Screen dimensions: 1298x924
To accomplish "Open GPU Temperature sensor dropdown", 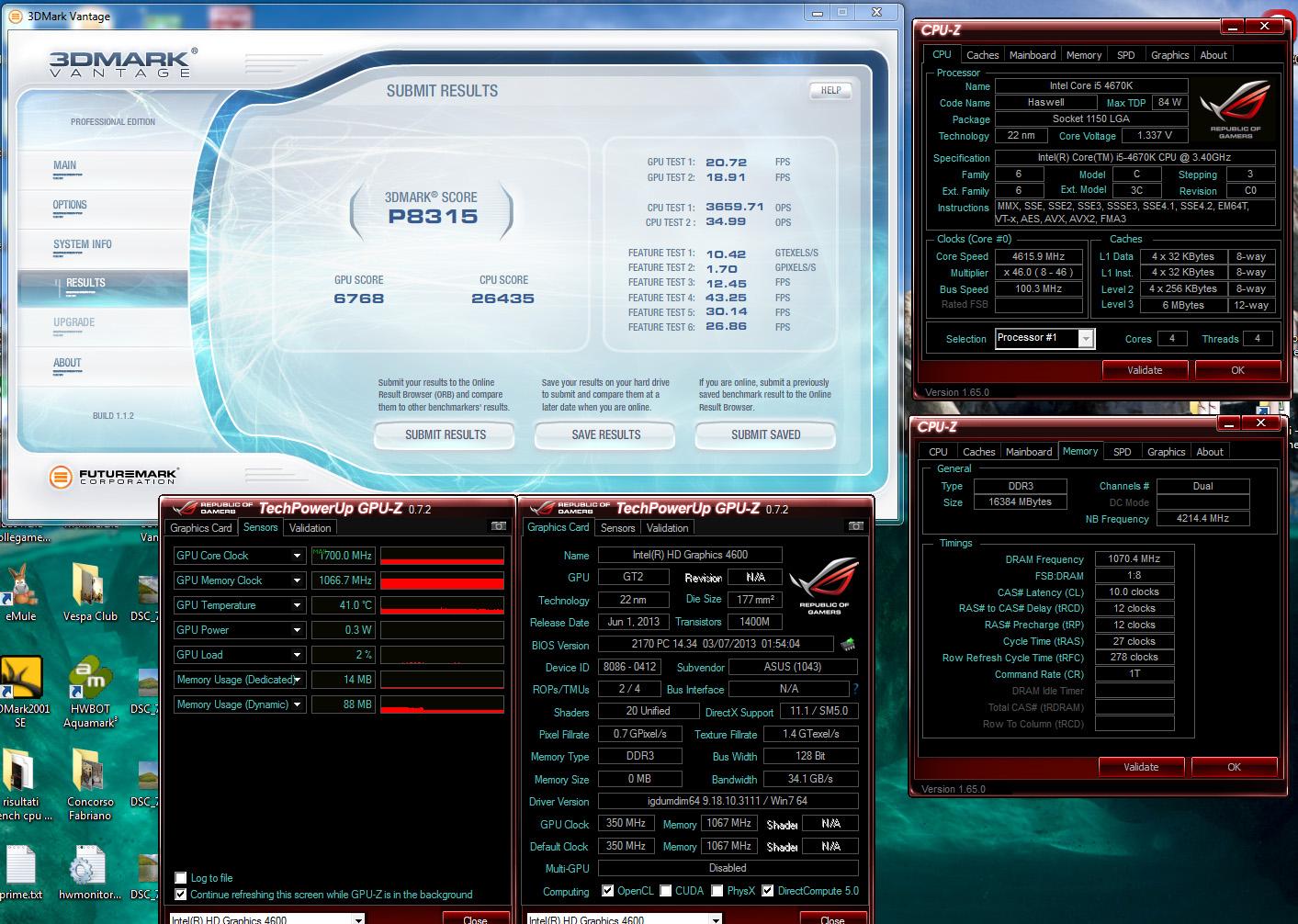I will pyautogui.click(x=297, y=605).
